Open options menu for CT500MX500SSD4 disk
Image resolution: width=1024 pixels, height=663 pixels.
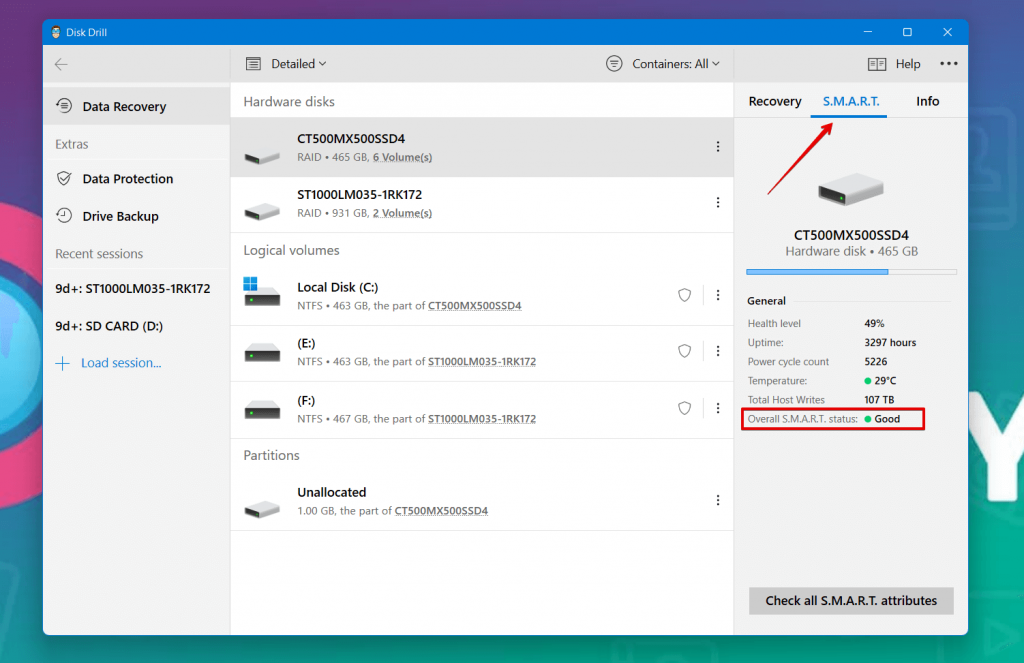pos(717,147)
